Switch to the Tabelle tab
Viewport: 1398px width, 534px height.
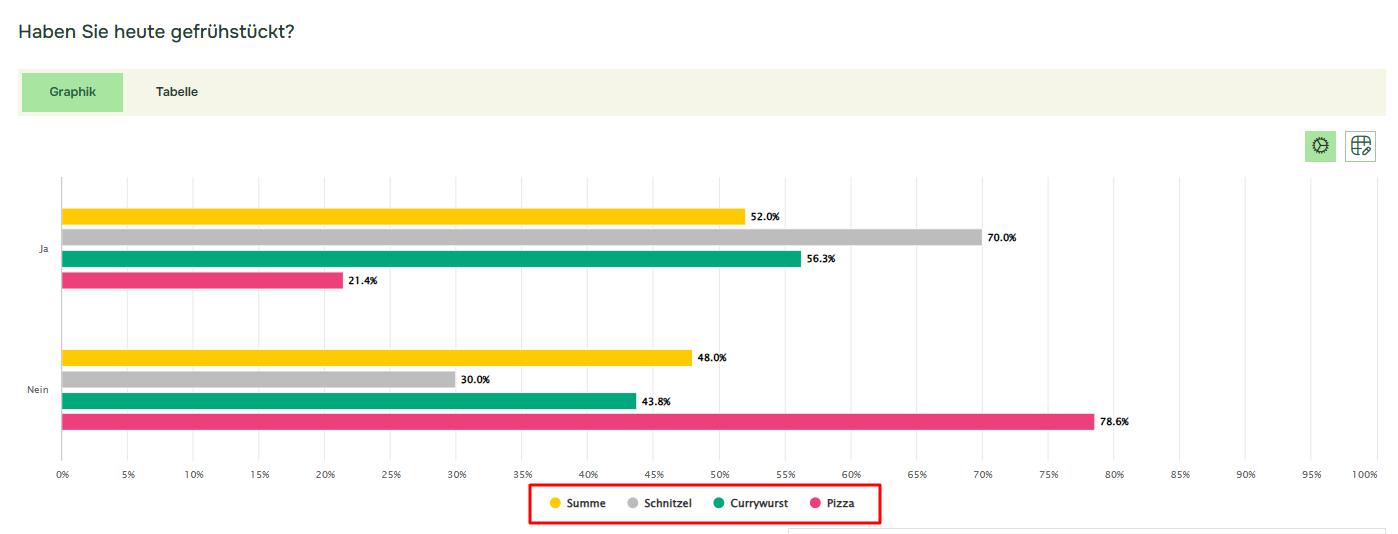pos(177,92)
